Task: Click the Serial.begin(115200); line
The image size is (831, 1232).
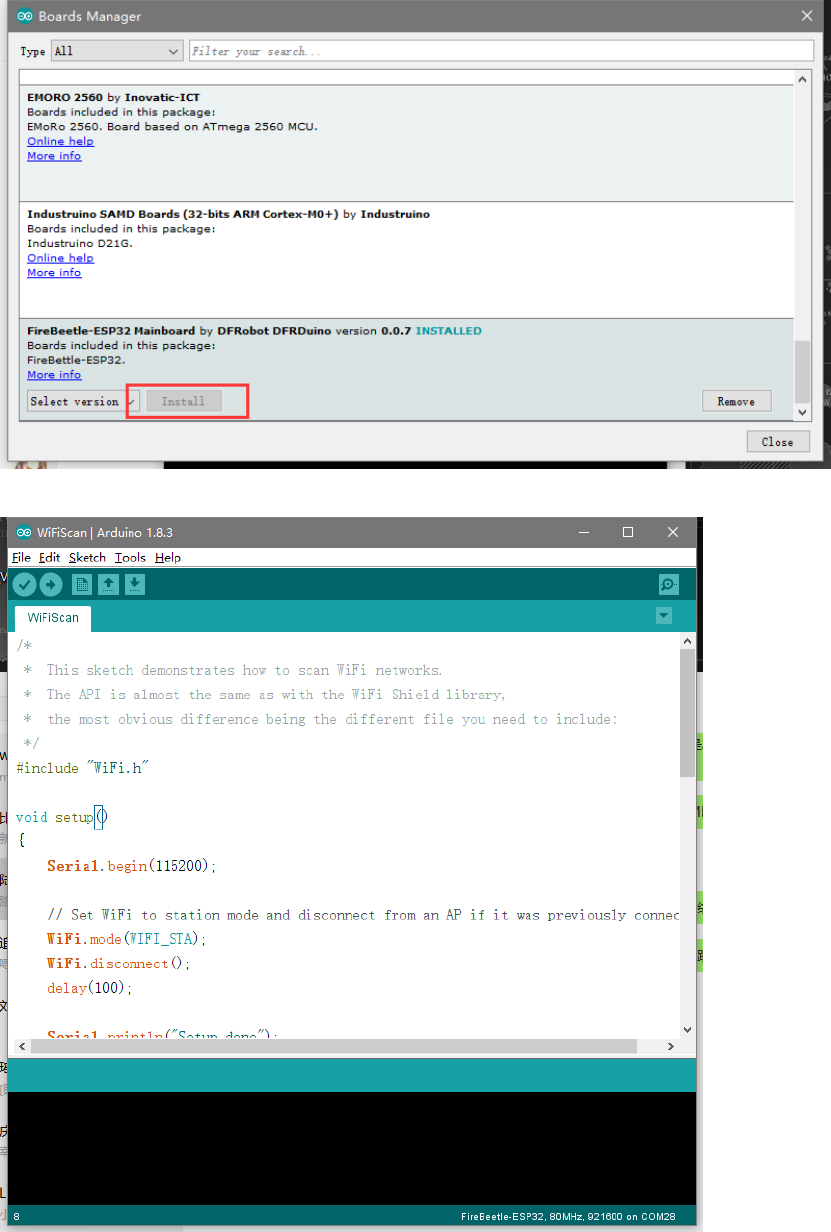Action: 132,866
